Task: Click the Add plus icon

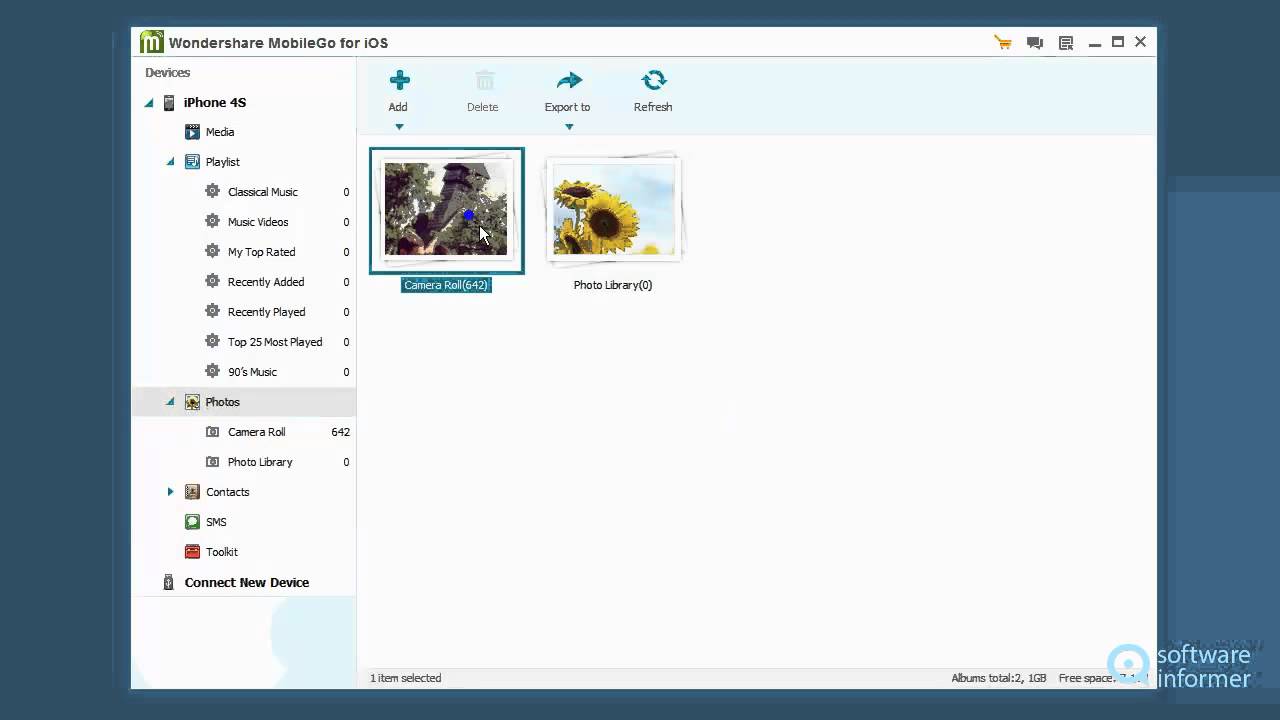Action: 399,80
